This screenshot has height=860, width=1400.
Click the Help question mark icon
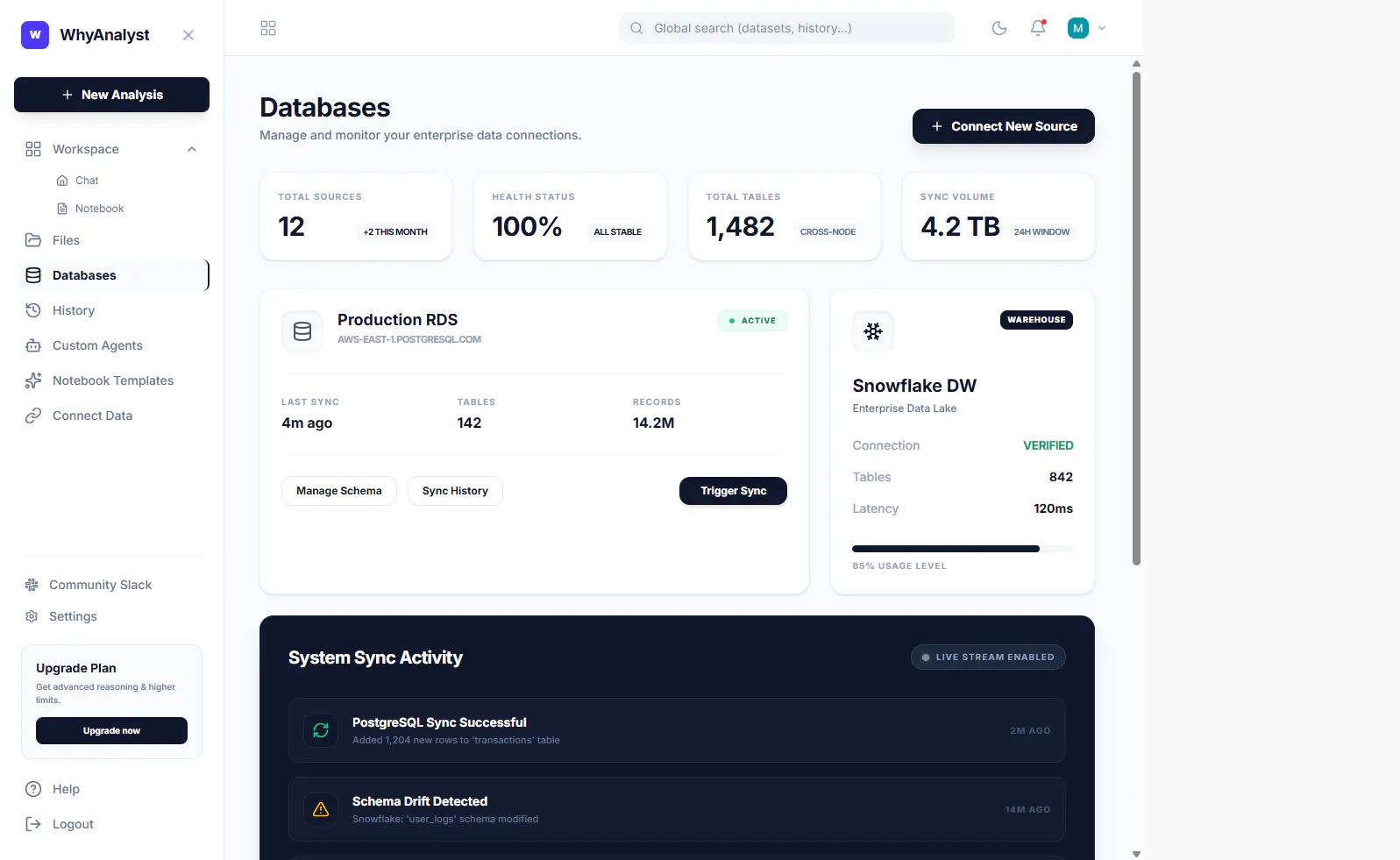pyautogui.click(x=33, y=789)
